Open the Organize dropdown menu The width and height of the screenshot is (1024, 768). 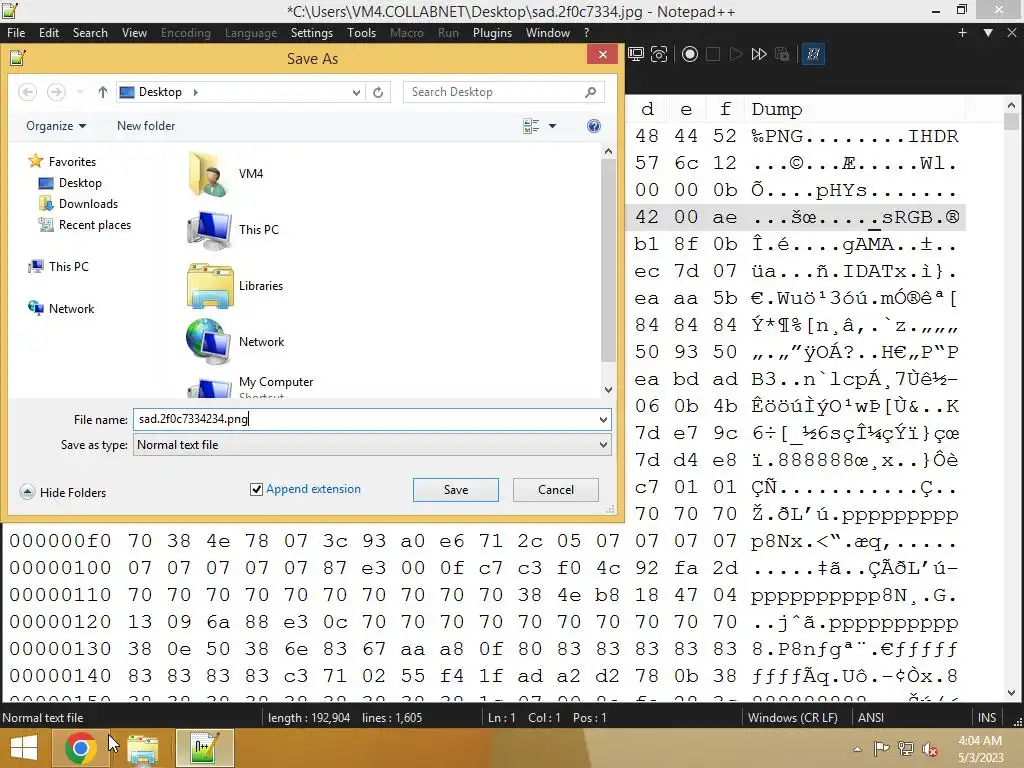coord(56,126)
